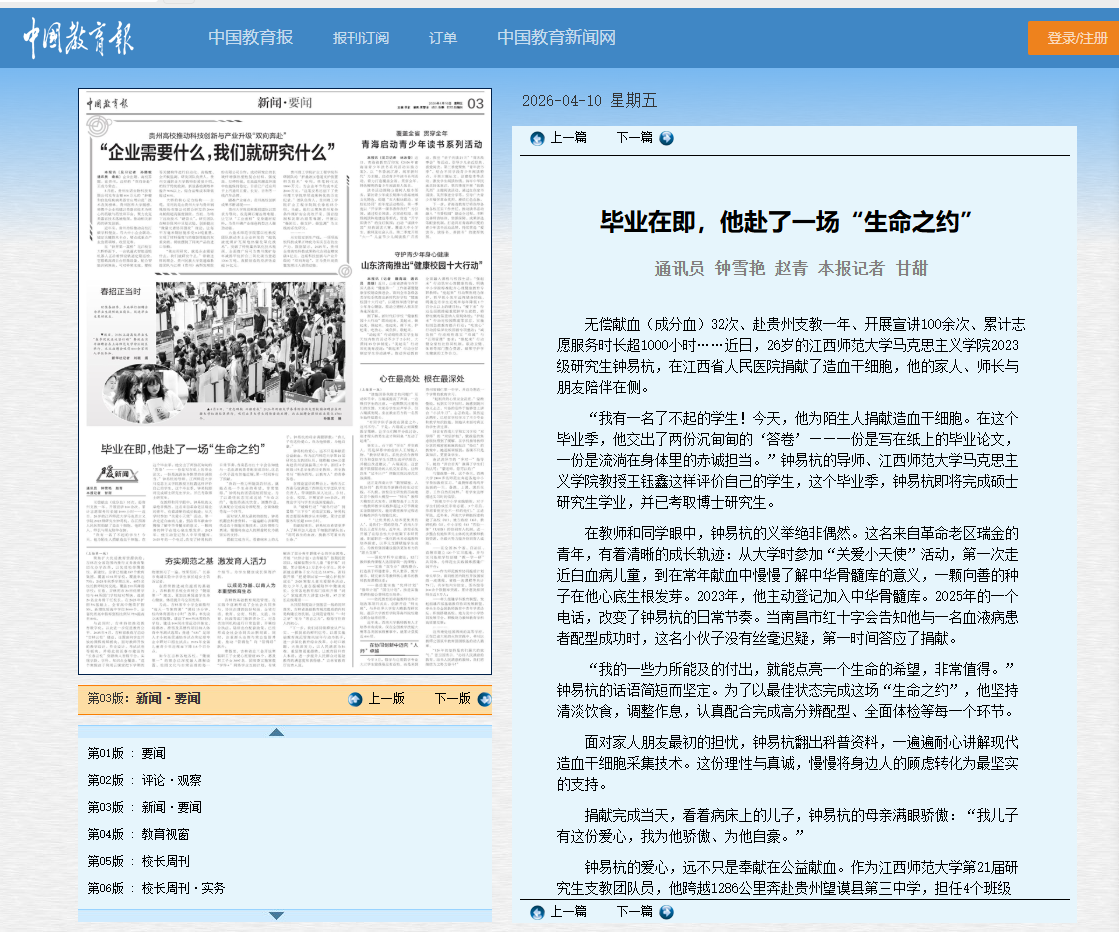
Task: Select 第05版 校长周刊 in page list
Action: (x=138, y=861)
